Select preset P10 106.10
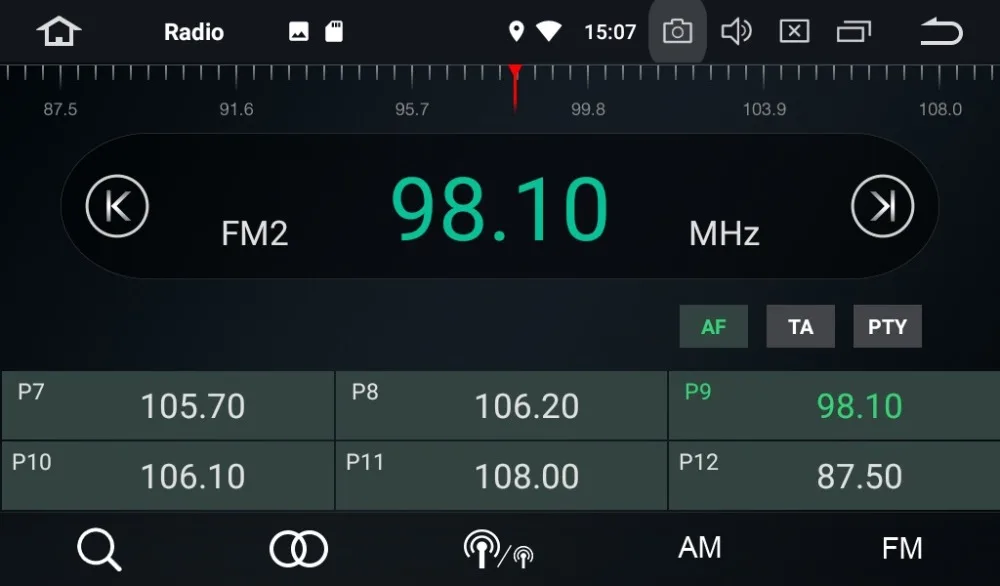The width and height of the screenshot is (1000, 586). click(x=168, y=476)
